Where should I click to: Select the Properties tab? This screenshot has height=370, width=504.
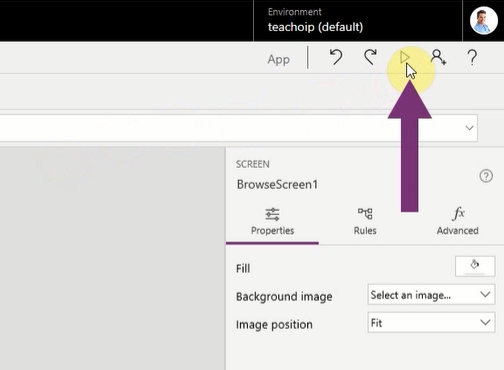(x=272, y=221)
